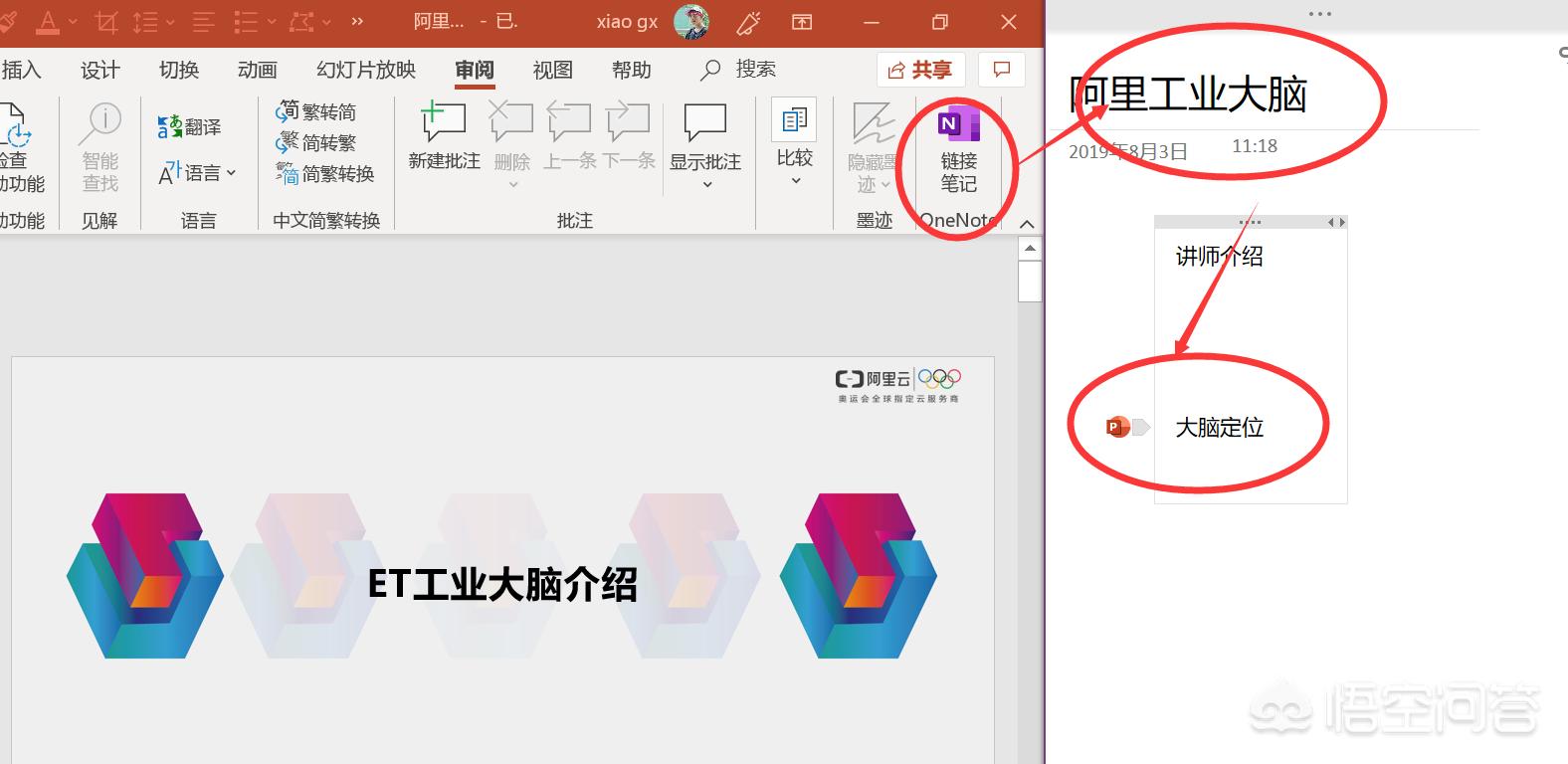Switch to the 设计 ribbon tab
The height and width of the screenshot is (764, 1568).
pyautogui.click(x=100, y=70)
